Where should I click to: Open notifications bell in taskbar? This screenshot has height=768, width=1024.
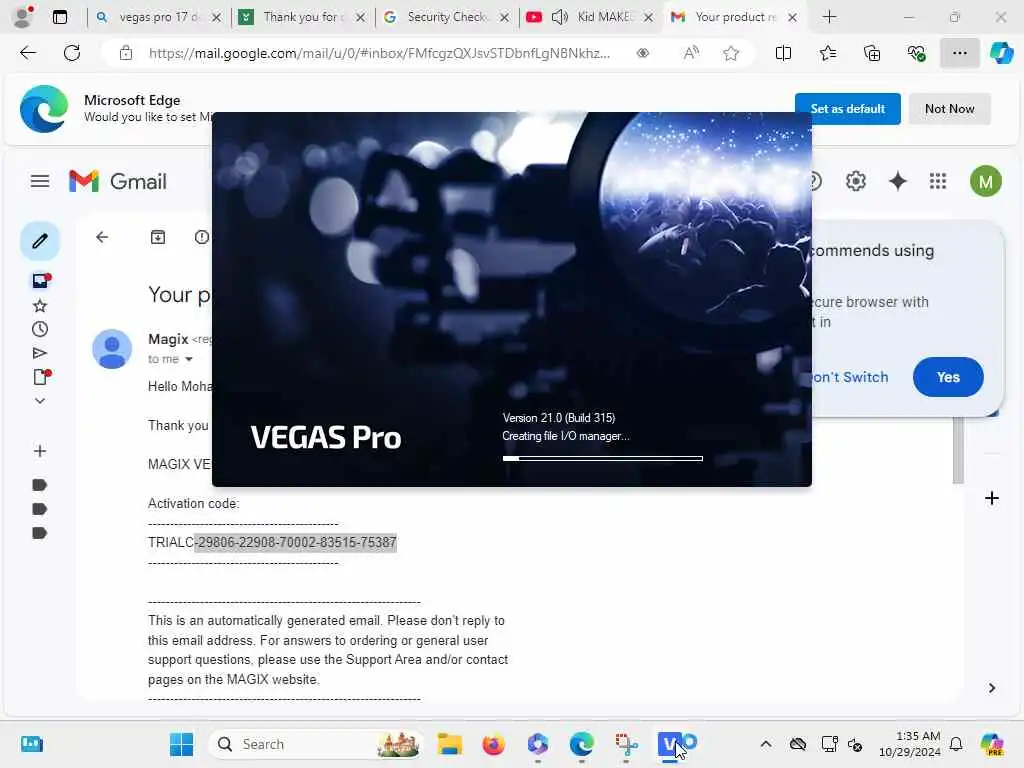[956, 744]
